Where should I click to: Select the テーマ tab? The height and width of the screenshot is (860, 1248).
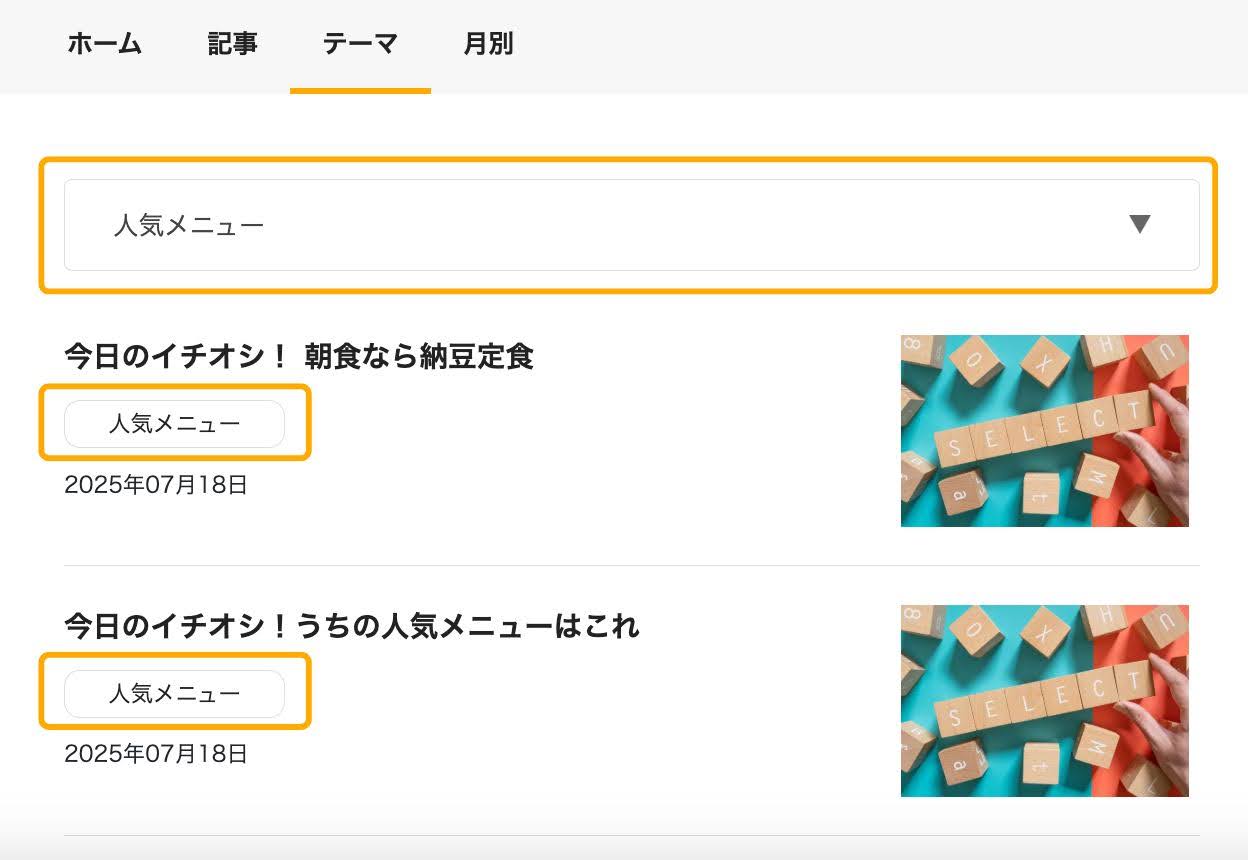tap(360, 44)
